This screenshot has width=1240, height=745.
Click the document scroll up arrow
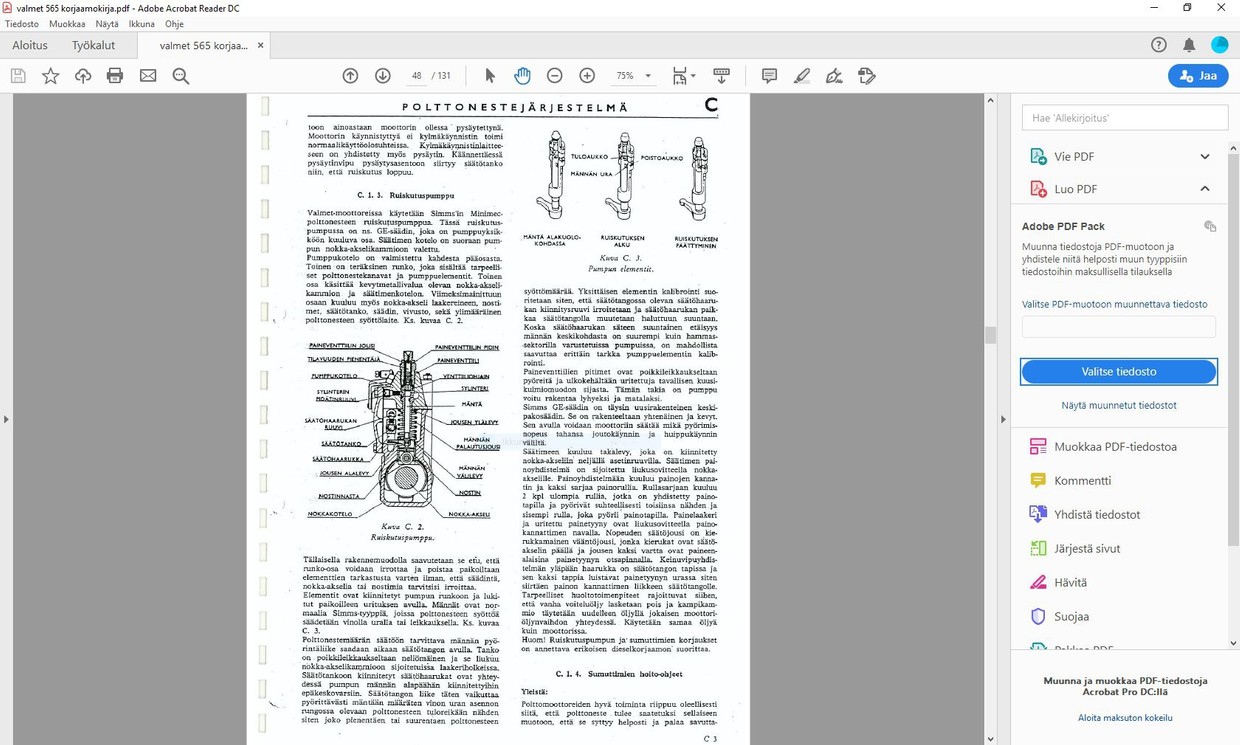click(x=990, y=100)
